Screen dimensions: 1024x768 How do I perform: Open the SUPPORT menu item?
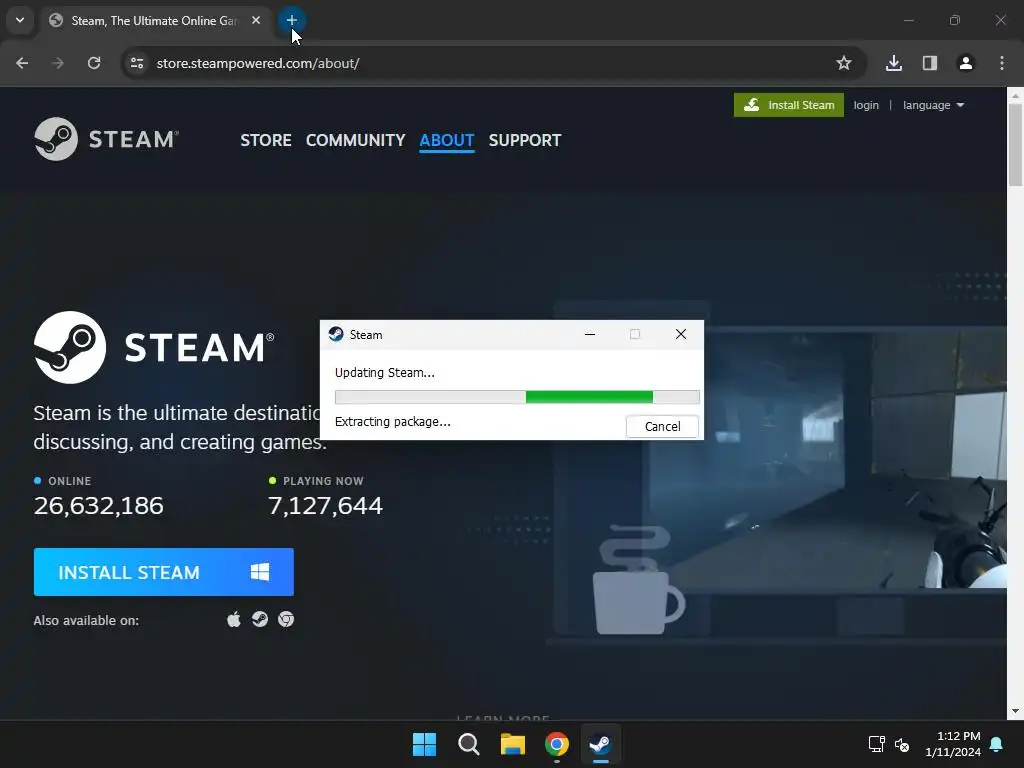(x=525, y=140)
